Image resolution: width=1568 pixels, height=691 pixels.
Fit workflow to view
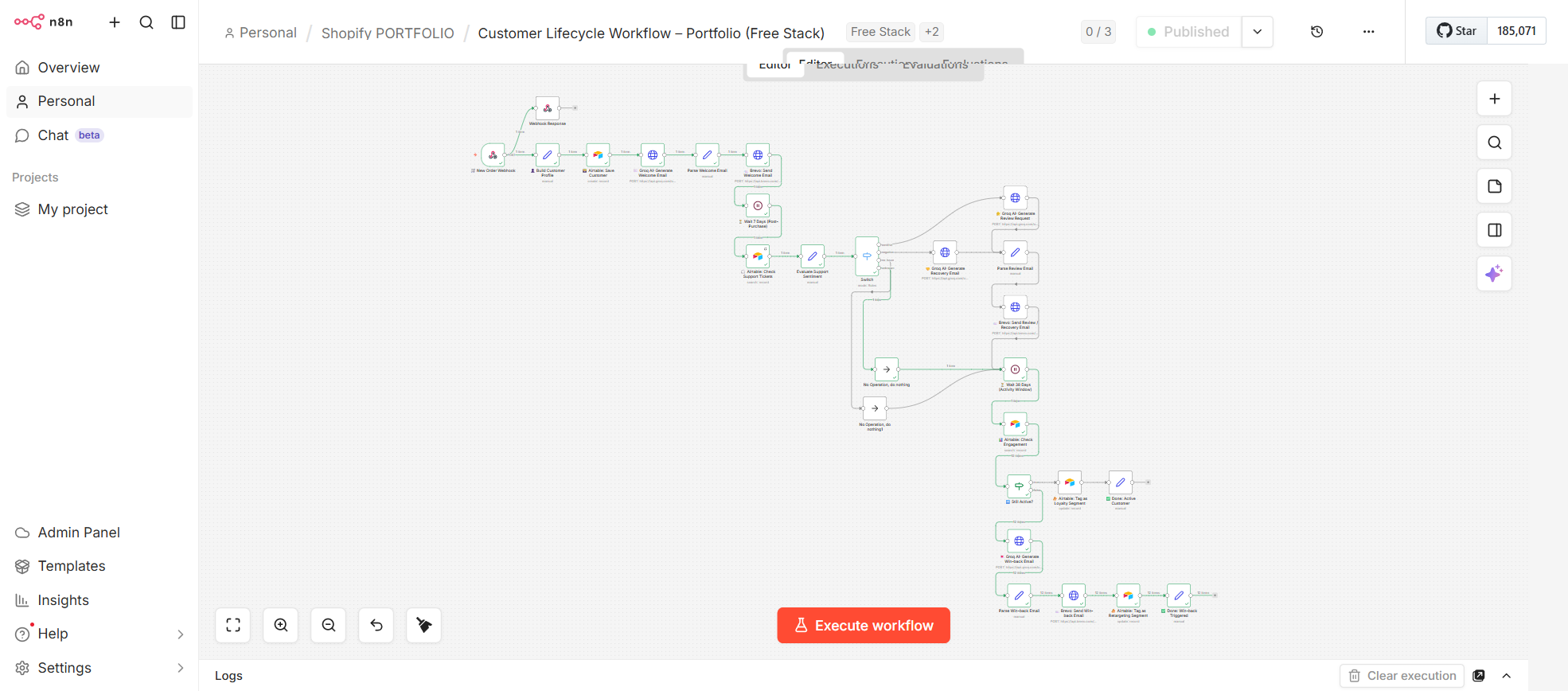coord(233,625)
